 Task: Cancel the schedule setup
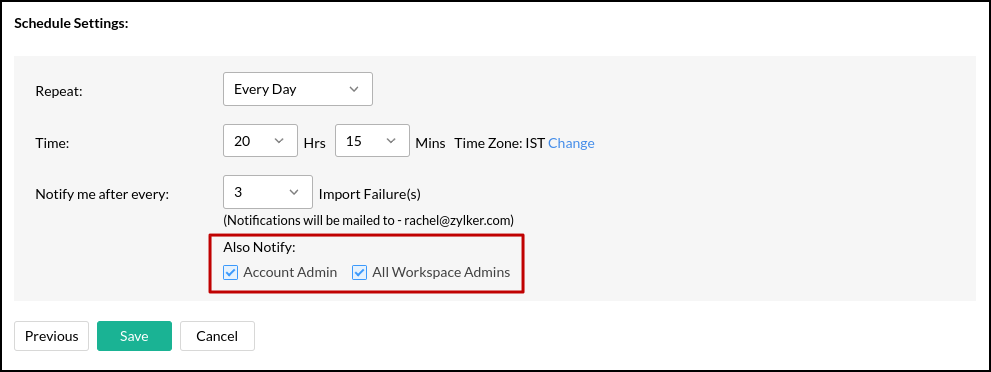pyautogui.click(x=217, y=336)
